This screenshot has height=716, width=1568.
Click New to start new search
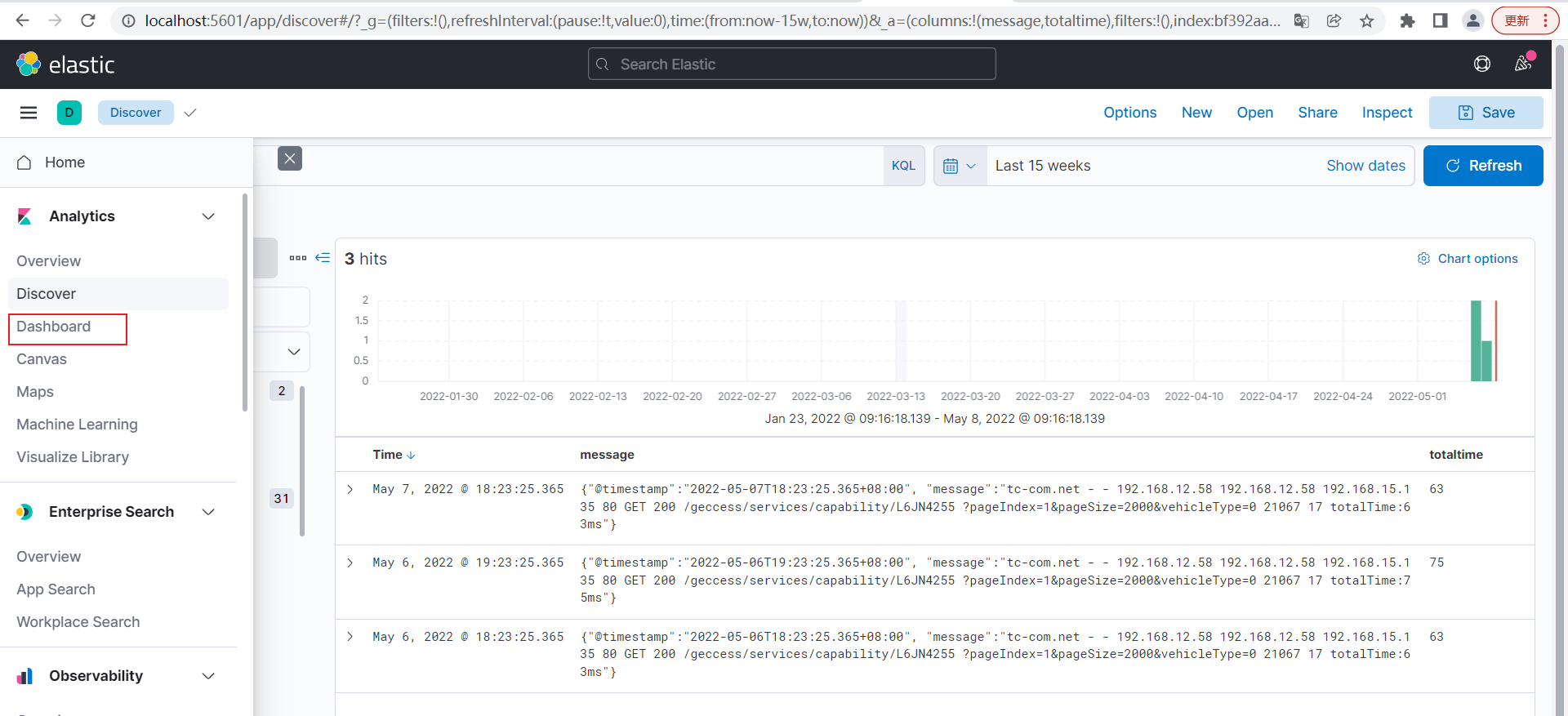click(1196, 113)
